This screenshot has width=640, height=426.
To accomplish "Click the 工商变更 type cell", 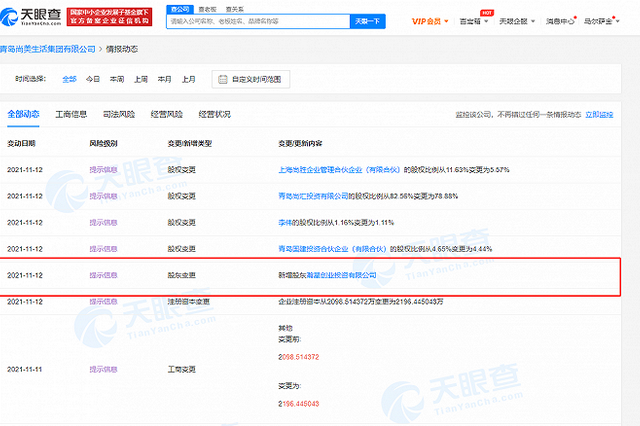I will pyautogui.click(x=182, y=369).
